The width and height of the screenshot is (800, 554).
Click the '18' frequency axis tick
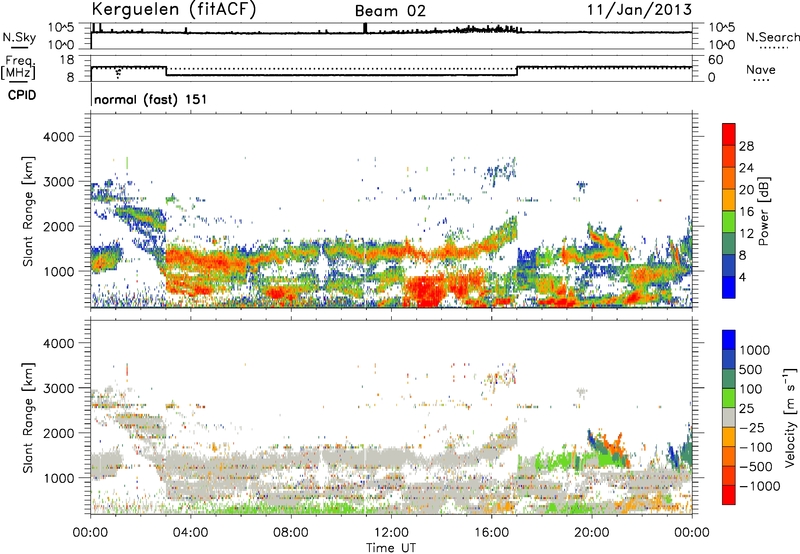pyautogui.click(x=67, y=60)
